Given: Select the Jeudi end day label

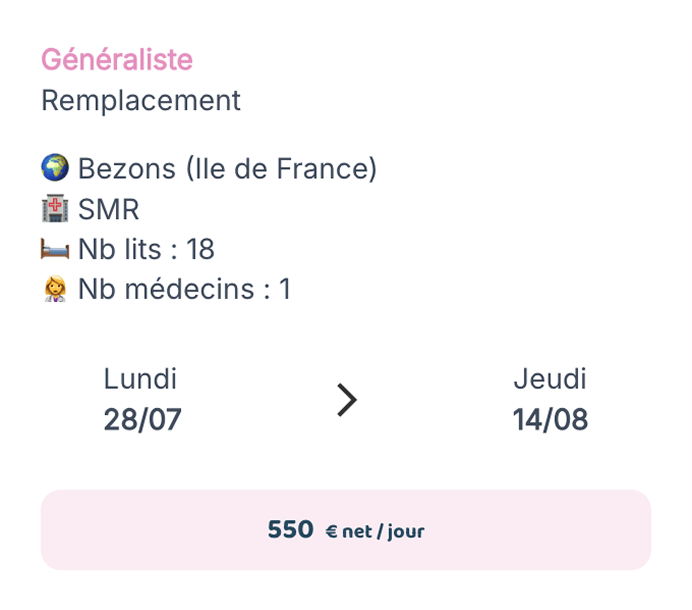Looking at the screenshot, I should tap(550, 379).
